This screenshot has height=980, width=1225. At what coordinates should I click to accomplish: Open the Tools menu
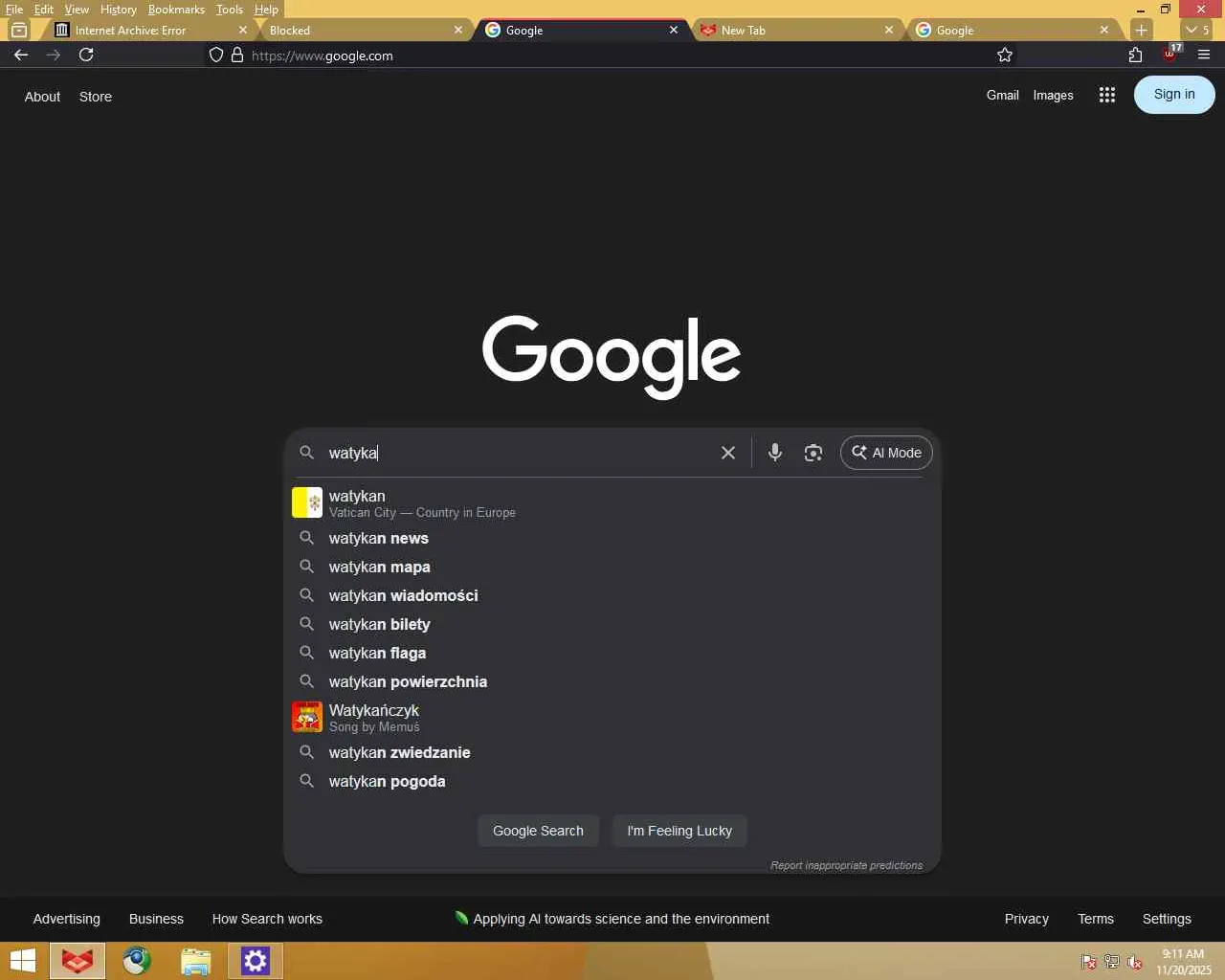pos(230,10)
